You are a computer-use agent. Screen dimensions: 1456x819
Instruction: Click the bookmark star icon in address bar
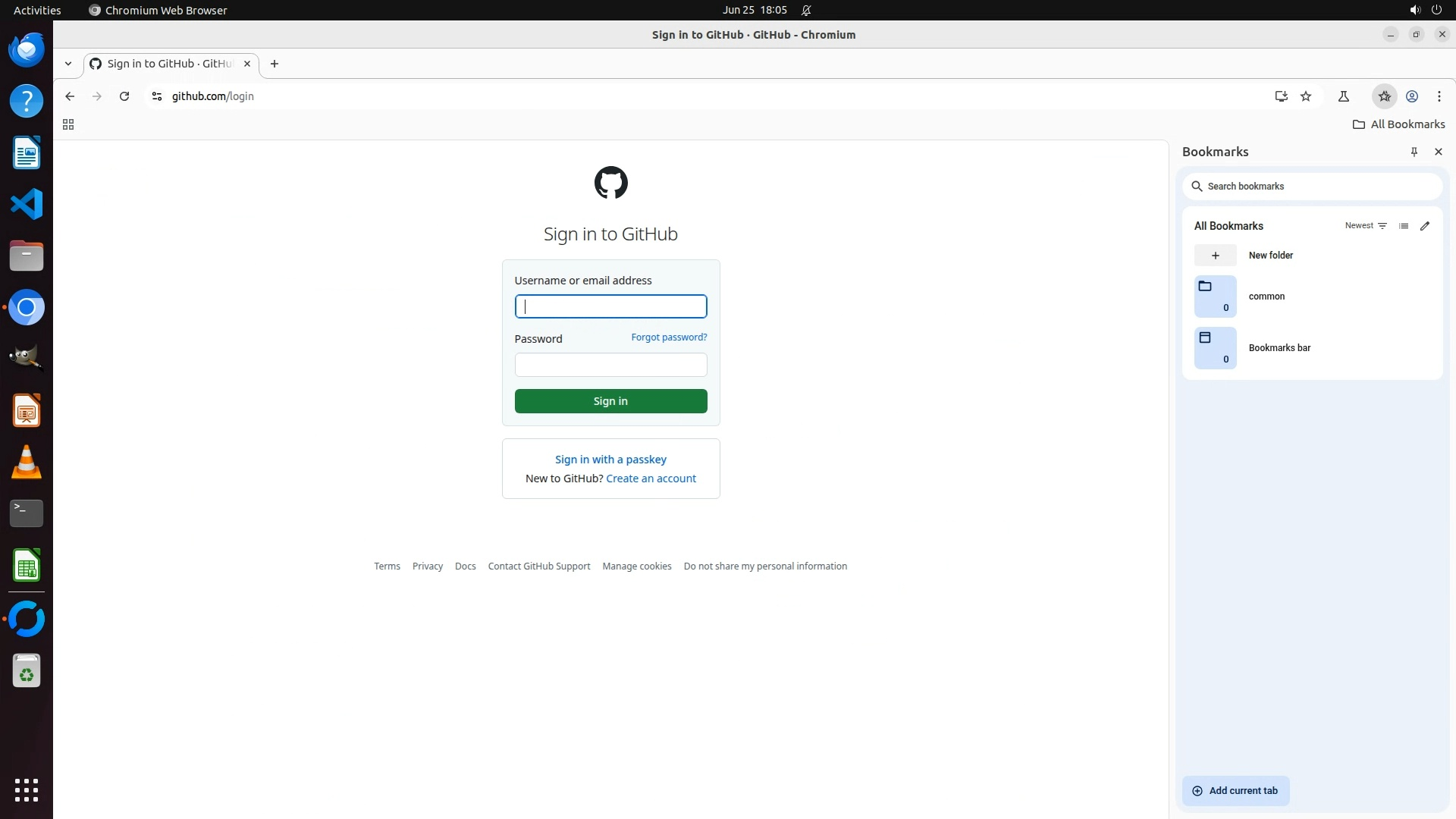coord(1306,96)
